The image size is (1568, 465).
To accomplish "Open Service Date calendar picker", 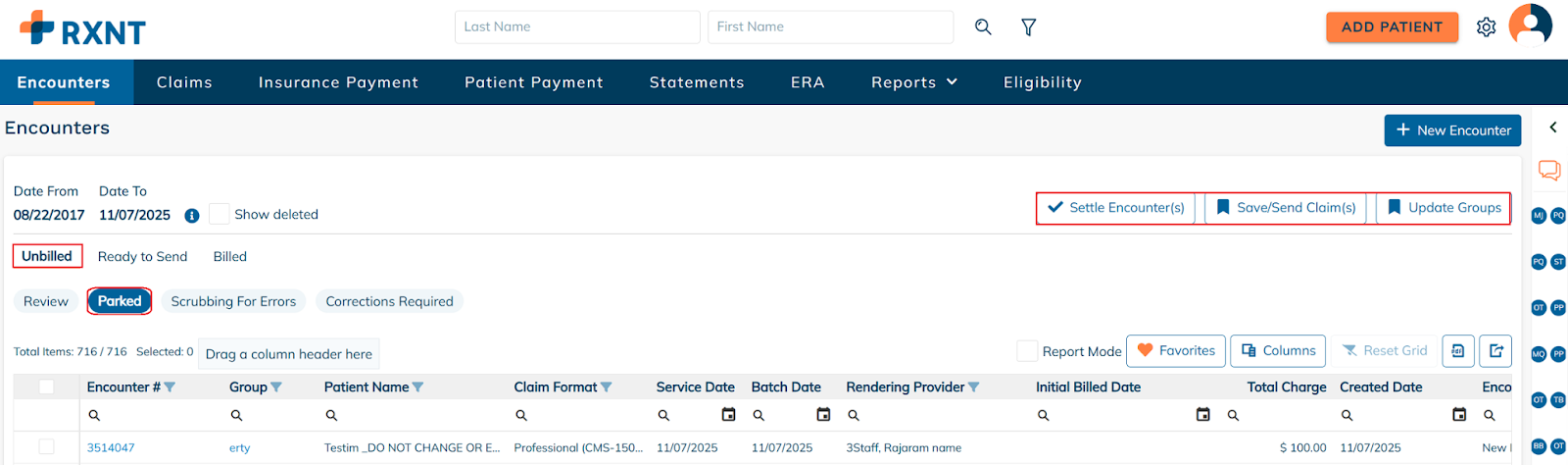I will 728,415.
